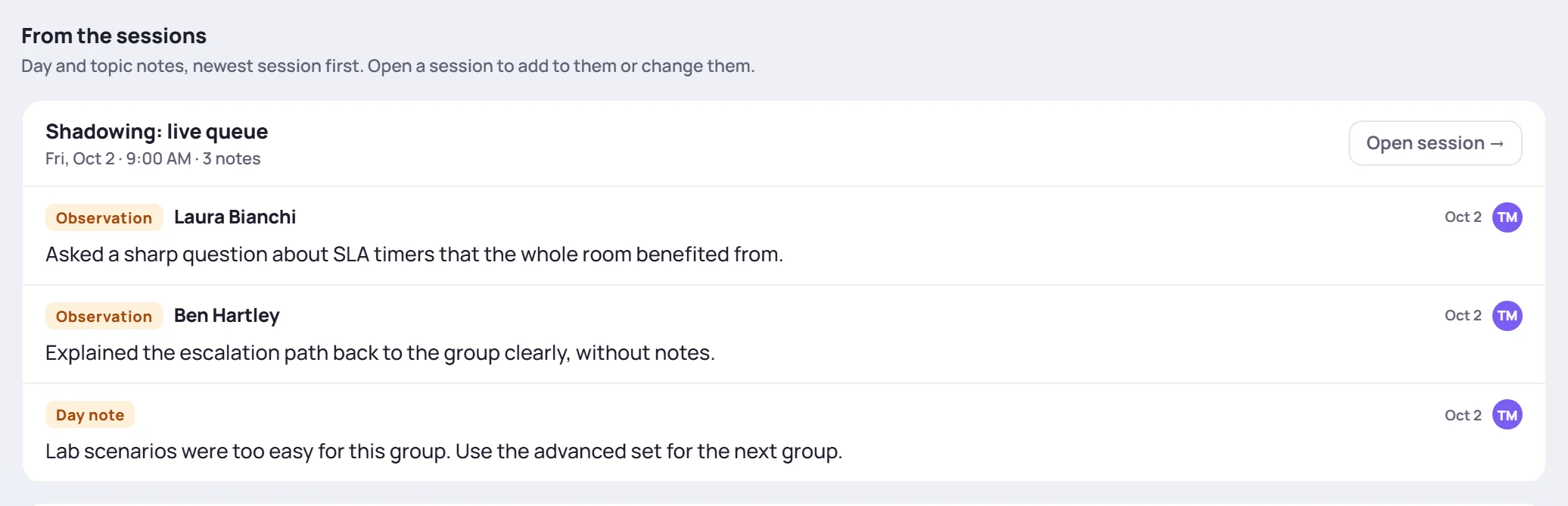Click TM avatar on the Day note
1568x506 pixels.
pos(1507,414)
